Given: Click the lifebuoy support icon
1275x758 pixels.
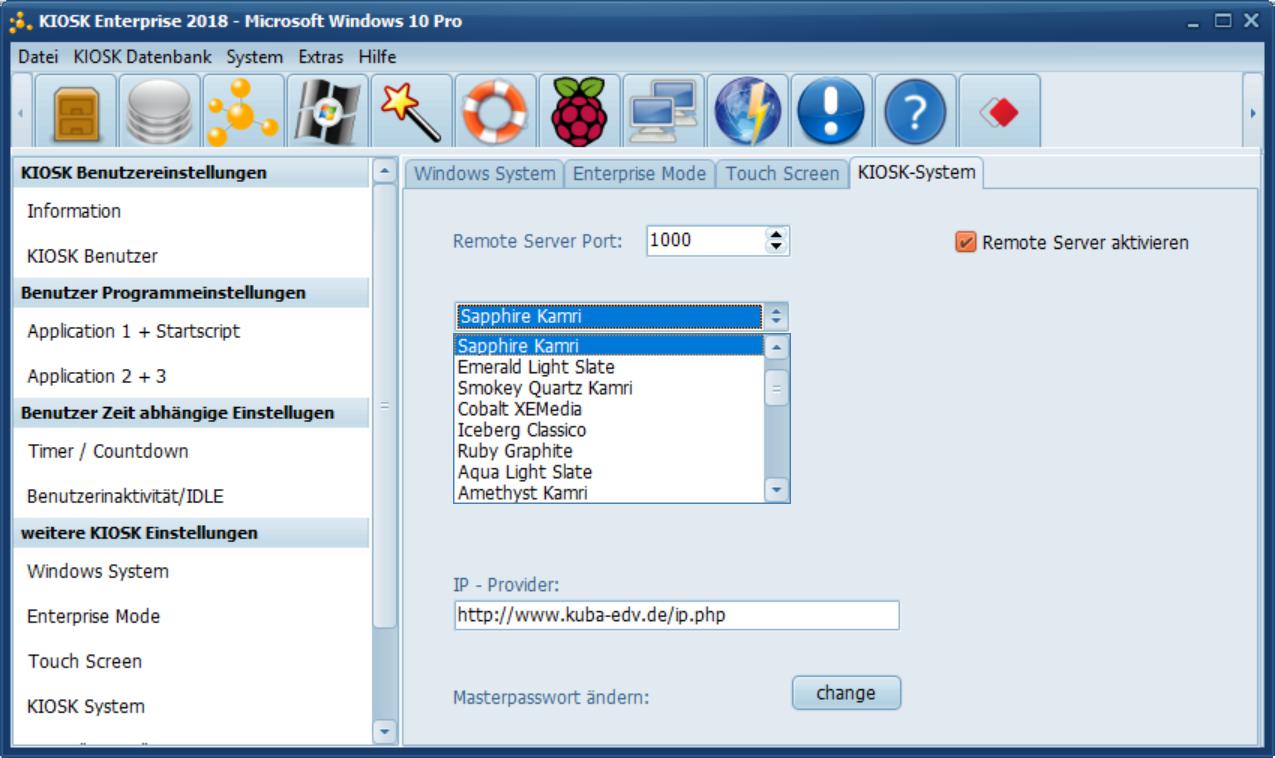Looking at the screenshot, I should click(x=496, y=113).
